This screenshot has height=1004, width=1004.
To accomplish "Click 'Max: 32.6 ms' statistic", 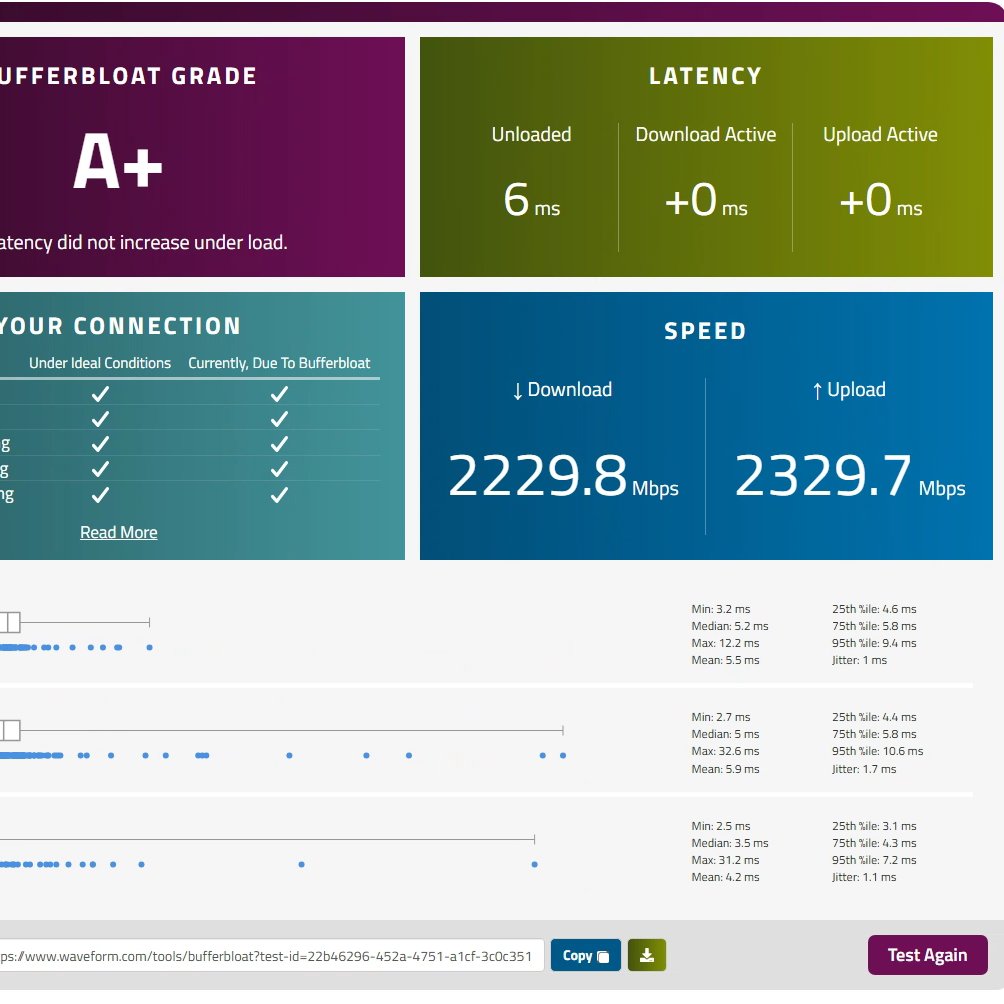I will [725, 751].
